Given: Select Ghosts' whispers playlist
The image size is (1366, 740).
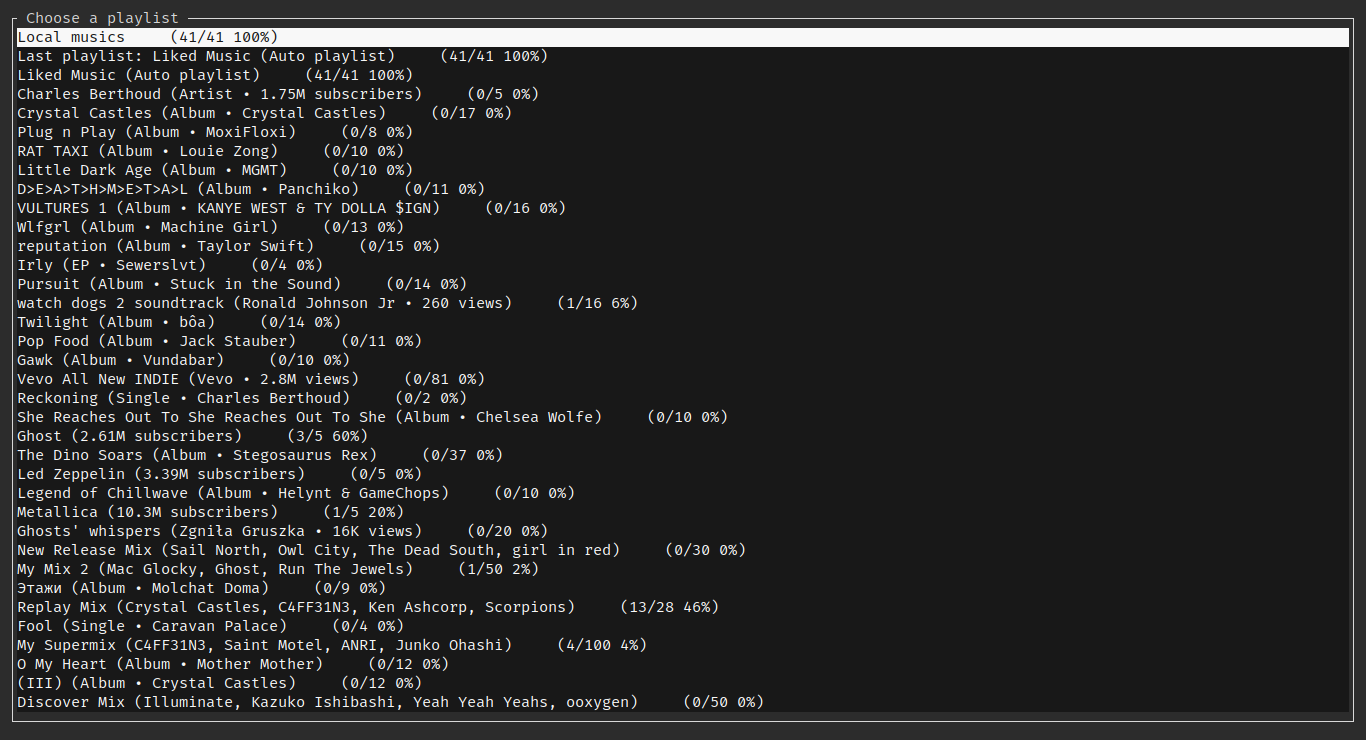Looking at the screenshot, I should [x=683, y=531].
